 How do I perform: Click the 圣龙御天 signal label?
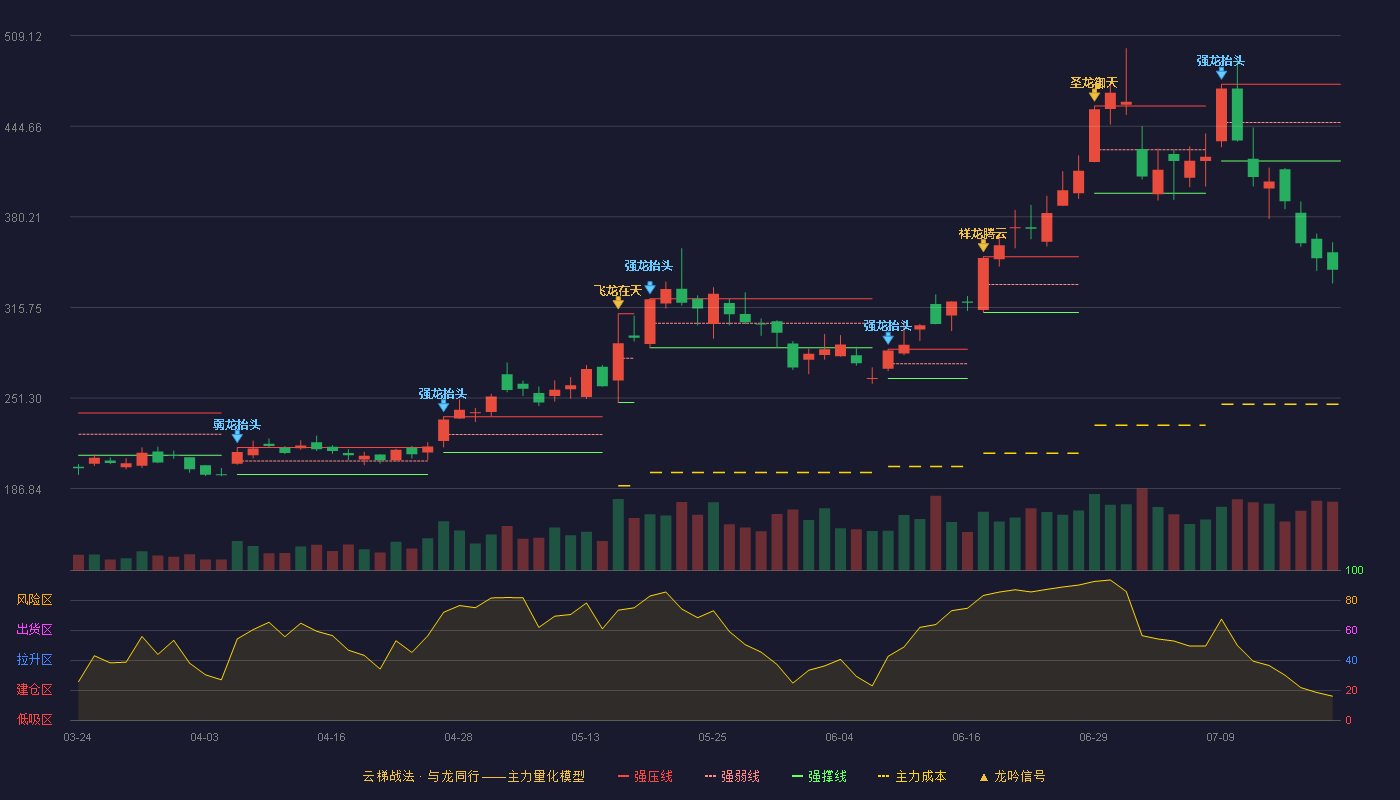pos(1094,82)
